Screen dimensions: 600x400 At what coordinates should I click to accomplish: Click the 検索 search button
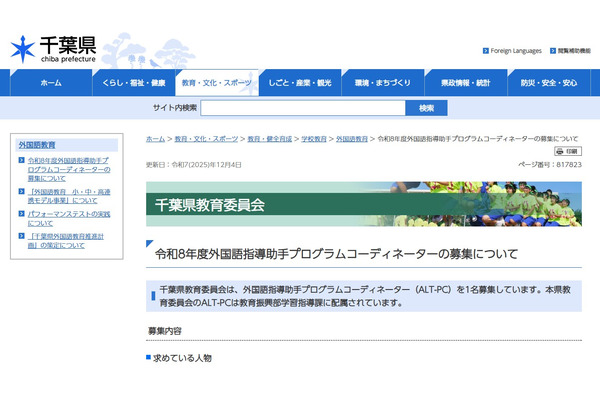[426, 108]
